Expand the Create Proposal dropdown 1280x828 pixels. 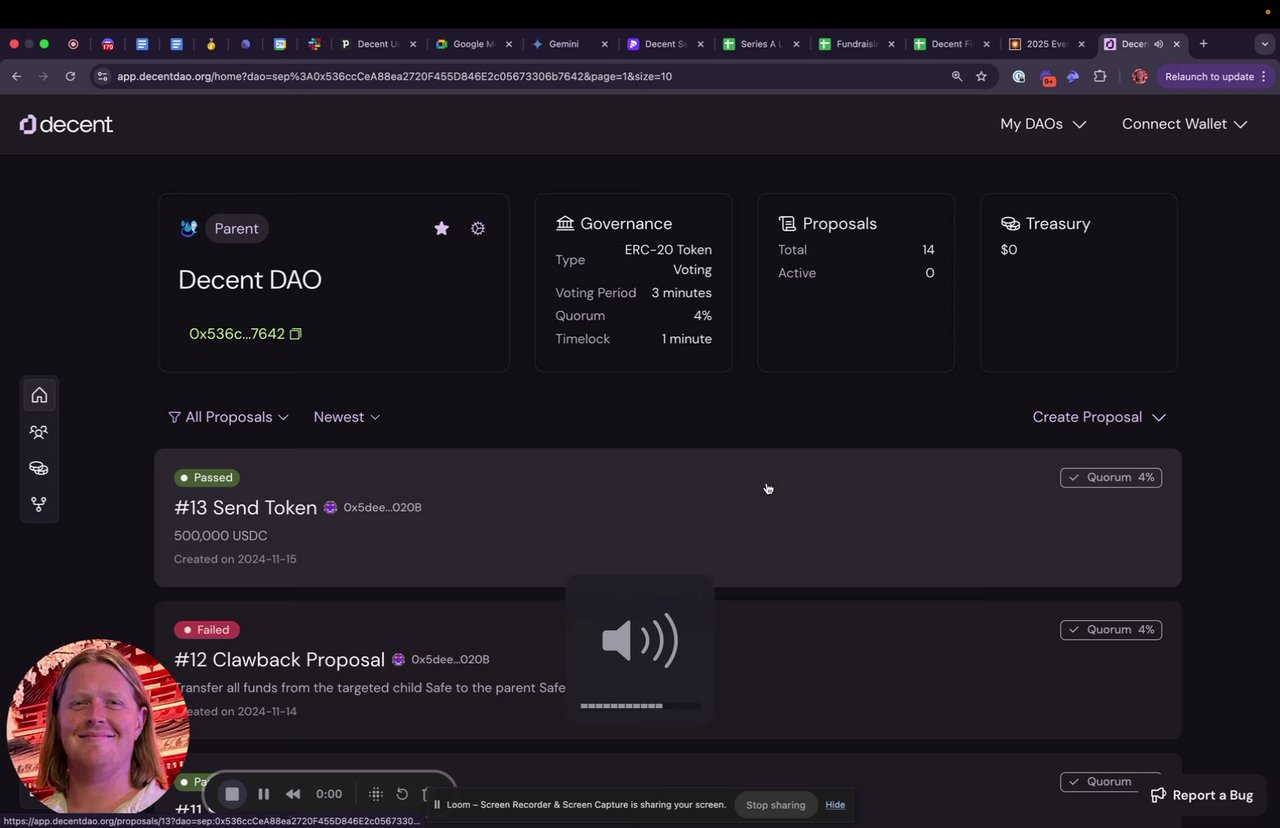tap(1099, 417)
